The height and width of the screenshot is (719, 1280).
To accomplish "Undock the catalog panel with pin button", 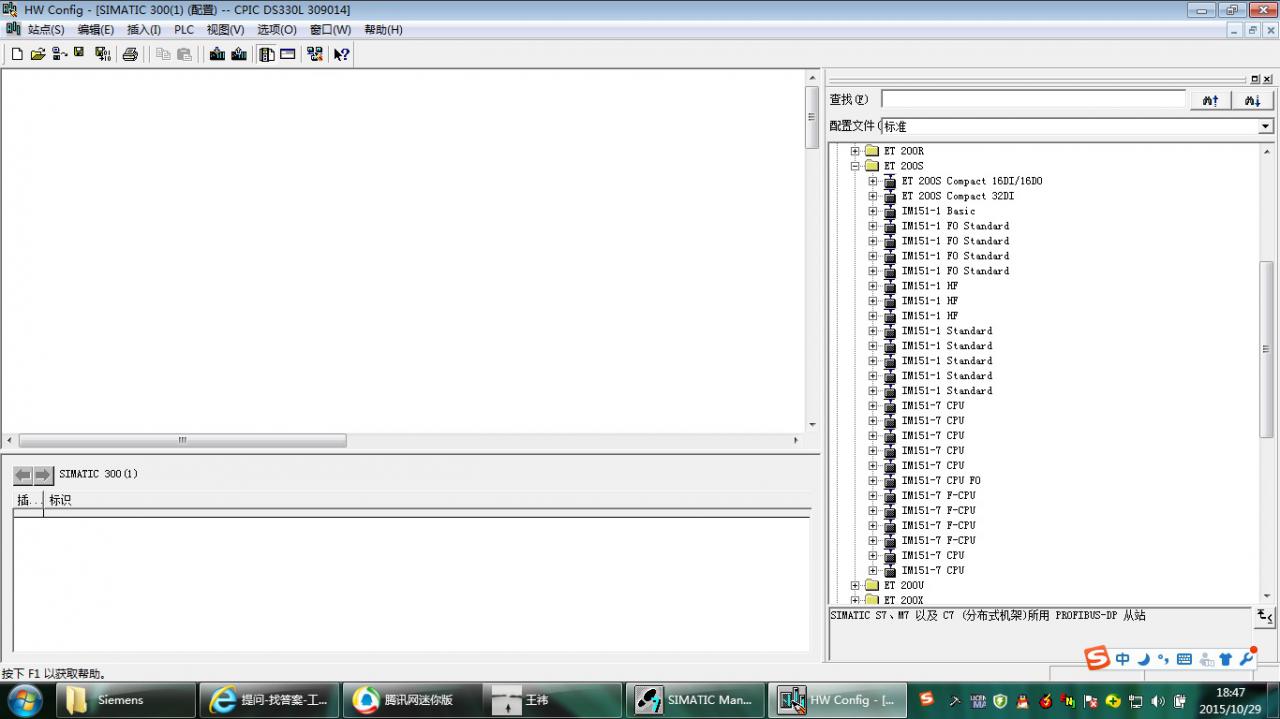I will [x=1255, y=79].
